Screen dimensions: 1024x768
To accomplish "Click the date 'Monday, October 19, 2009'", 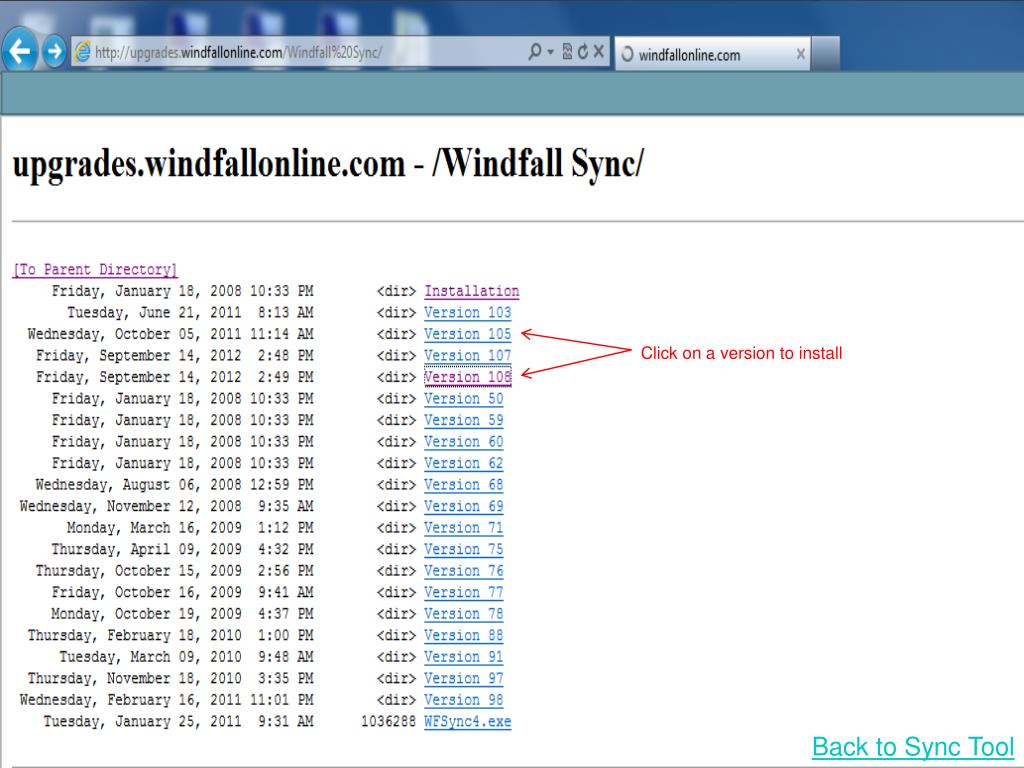I will 146,615.
